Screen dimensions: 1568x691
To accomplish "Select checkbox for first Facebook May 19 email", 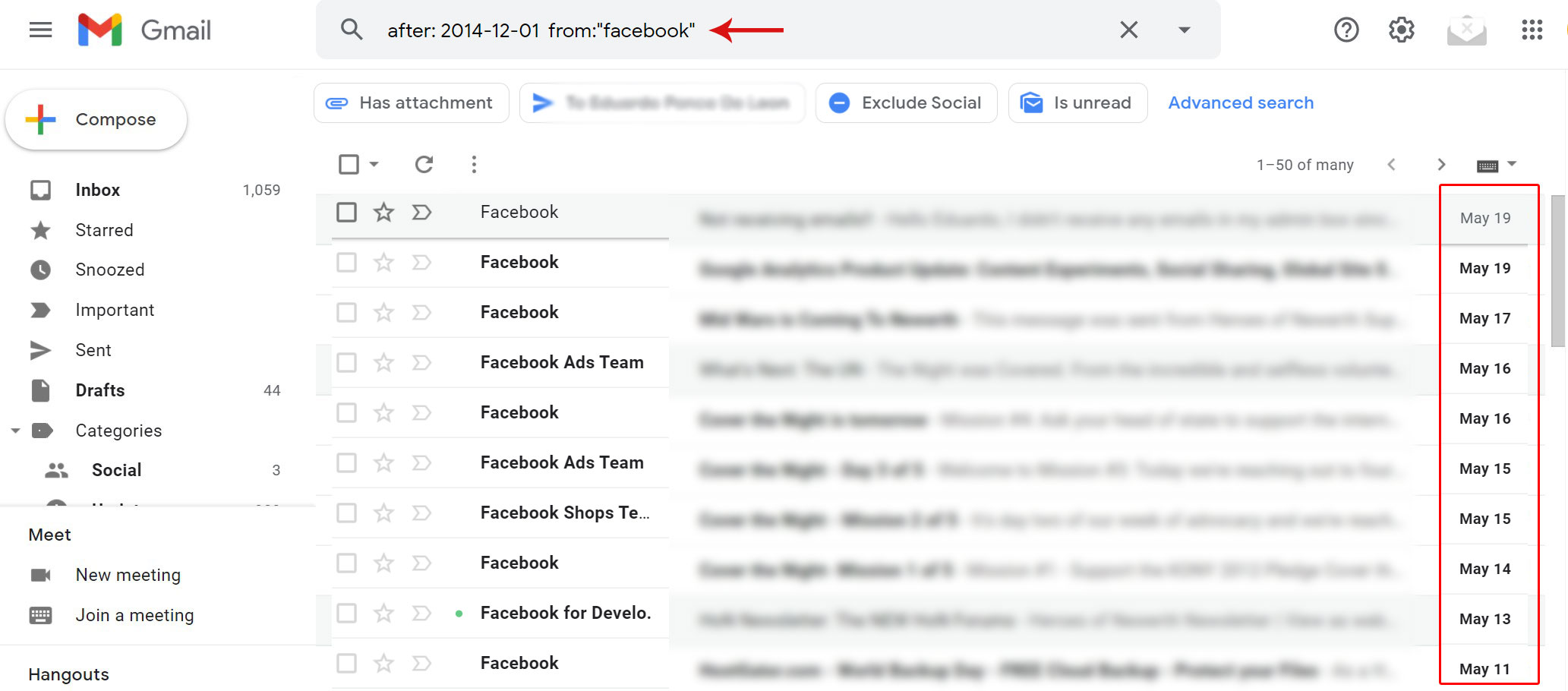I will tap(346, 212).
